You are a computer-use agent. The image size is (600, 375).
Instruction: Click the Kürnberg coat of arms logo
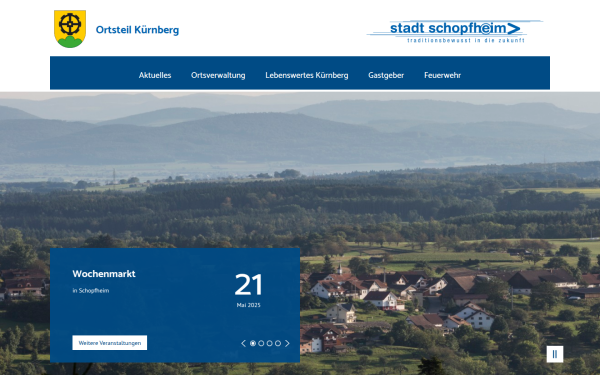(x=70, y=29)
